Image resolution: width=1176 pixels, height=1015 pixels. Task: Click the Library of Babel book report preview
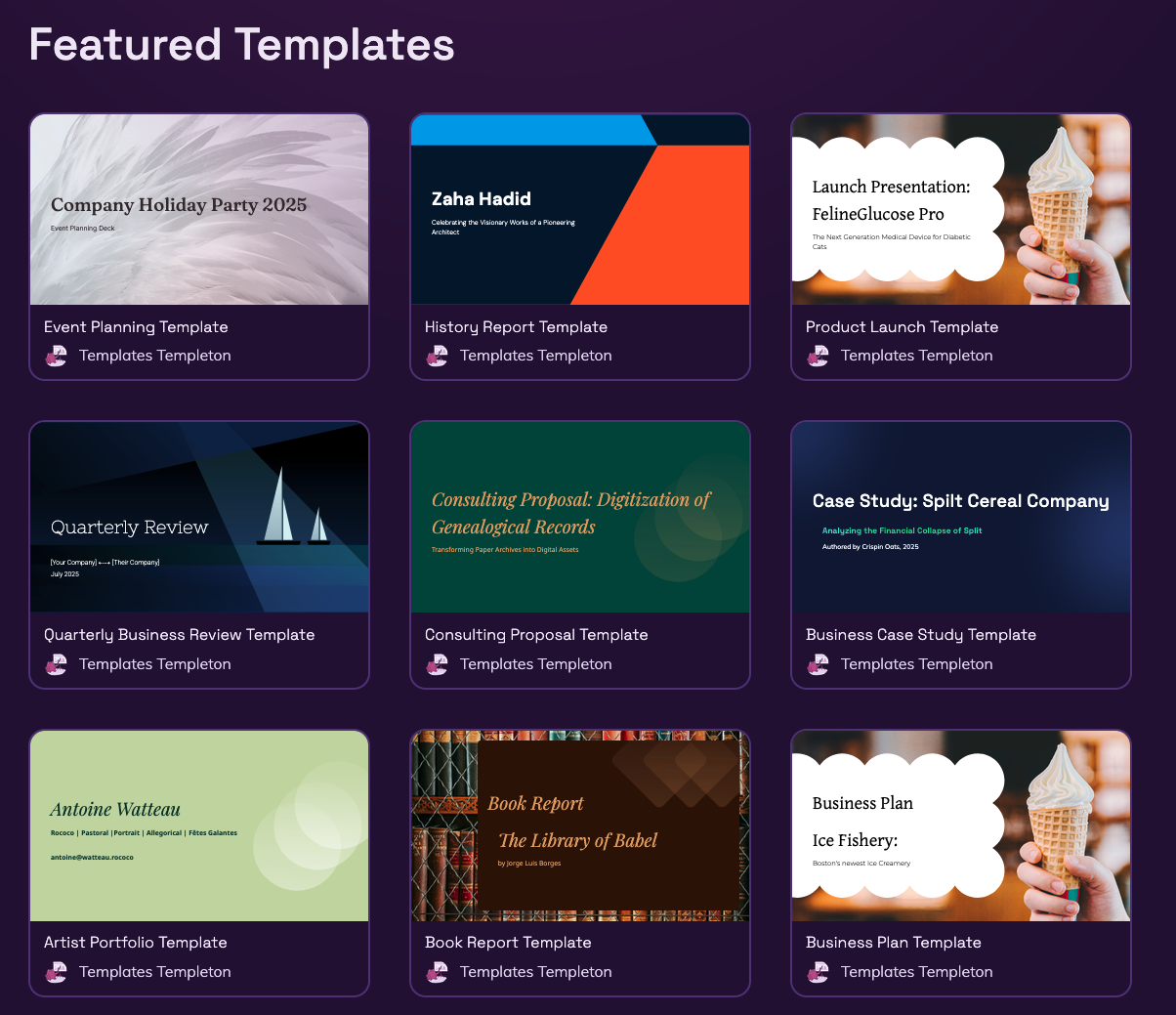(x=580, y=825)
